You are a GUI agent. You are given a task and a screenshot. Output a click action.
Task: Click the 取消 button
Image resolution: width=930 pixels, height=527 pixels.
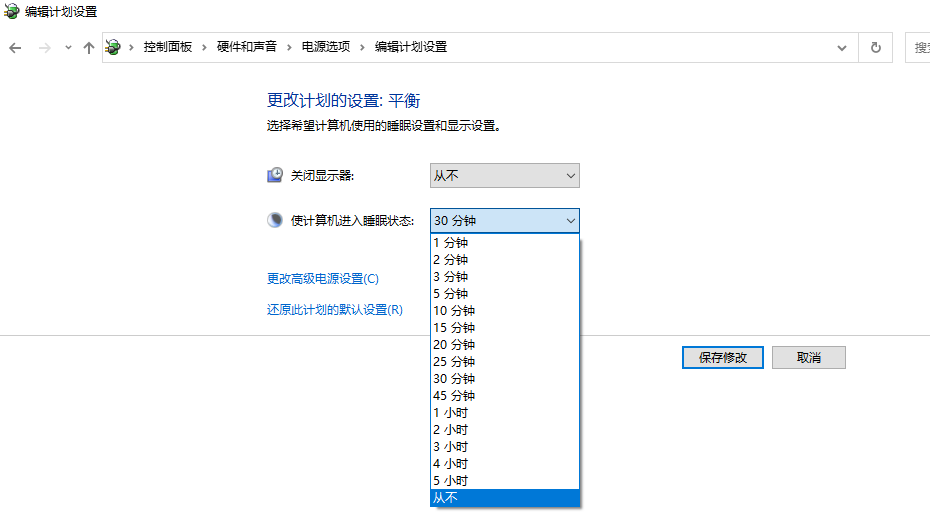click(808, 357)
